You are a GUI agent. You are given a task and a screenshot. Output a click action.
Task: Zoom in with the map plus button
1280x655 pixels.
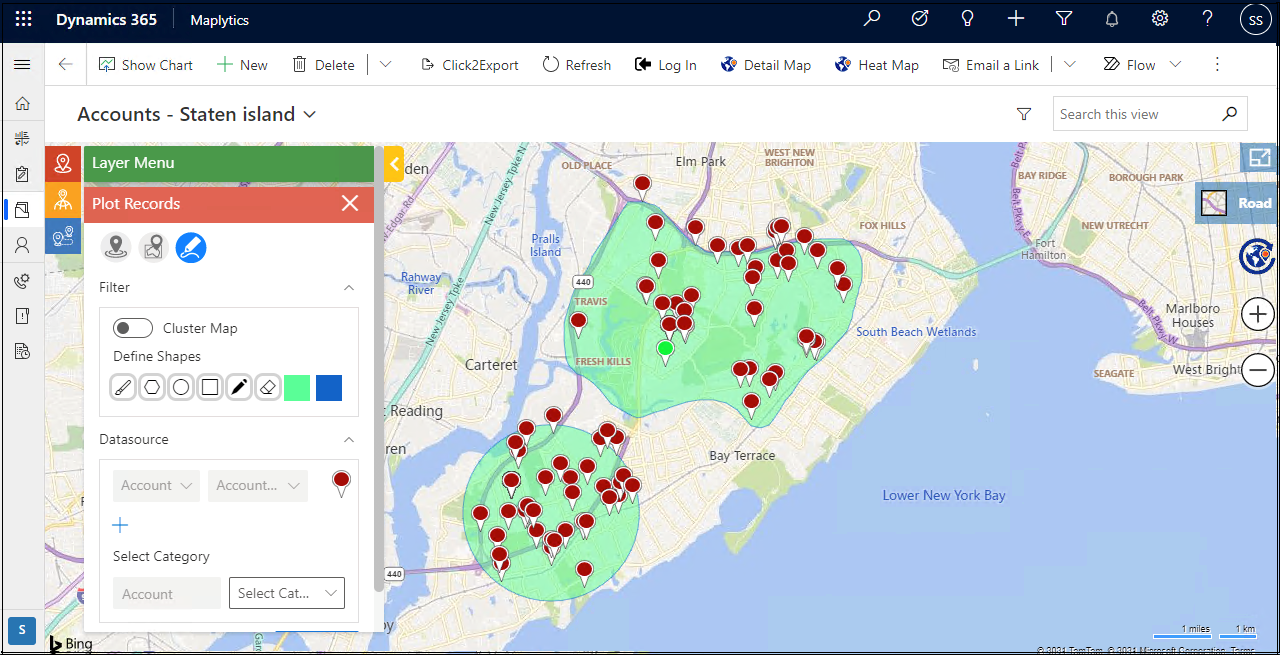coord(1257,315)
